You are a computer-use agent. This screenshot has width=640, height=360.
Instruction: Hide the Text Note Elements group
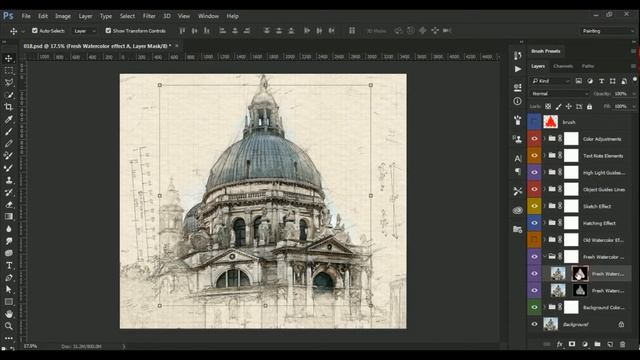534,156
